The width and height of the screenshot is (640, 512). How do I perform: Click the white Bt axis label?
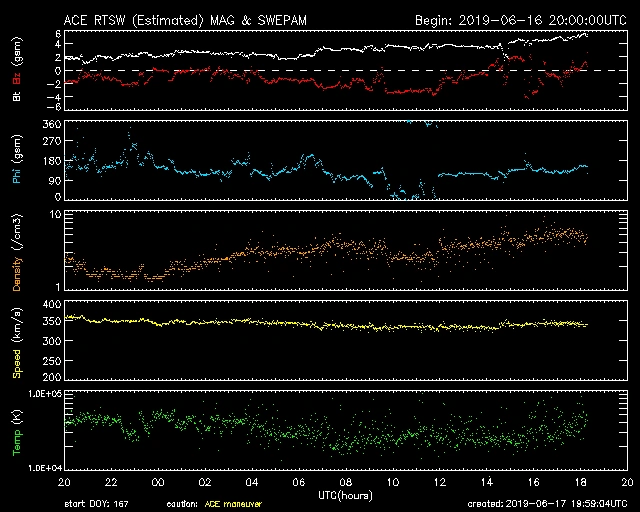coord(16,97)
